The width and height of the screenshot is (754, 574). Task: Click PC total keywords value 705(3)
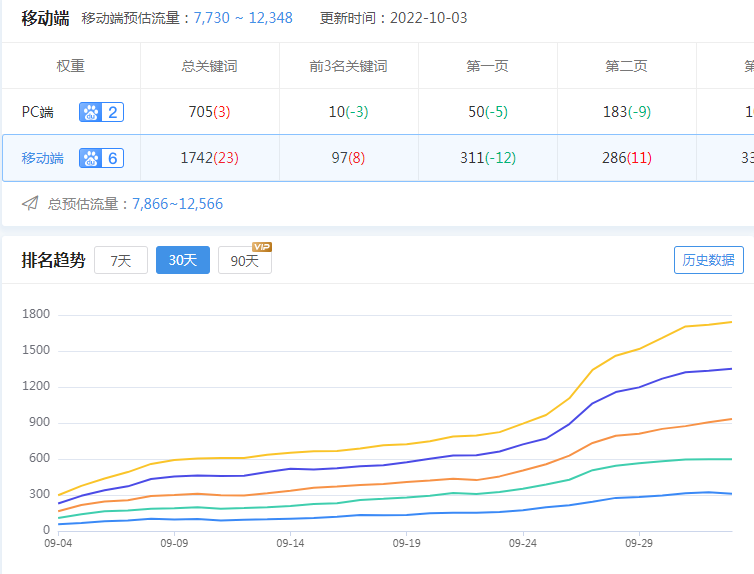click(x=210, y=112)
